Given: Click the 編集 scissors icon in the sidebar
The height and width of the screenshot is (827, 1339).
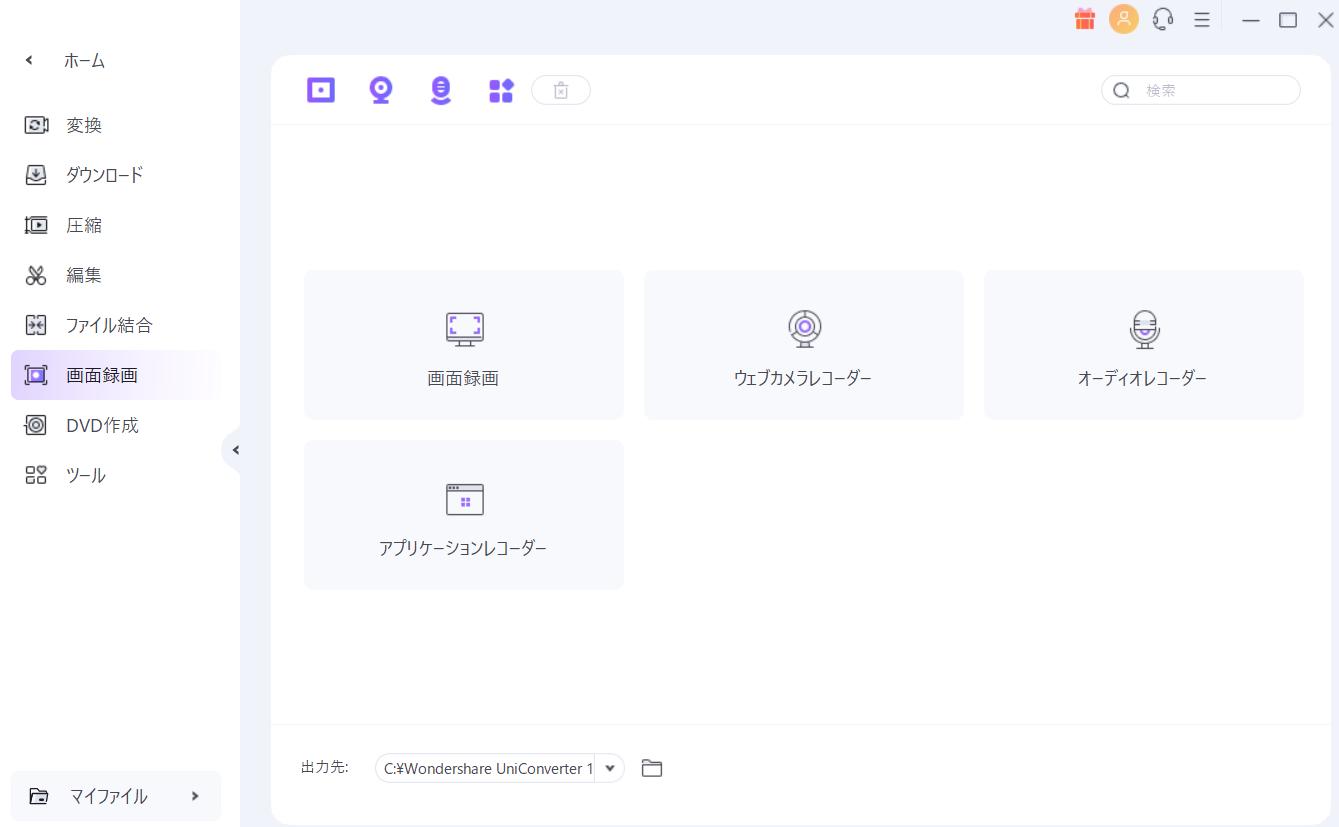Looking at the screenshot, I should [36, 275].
